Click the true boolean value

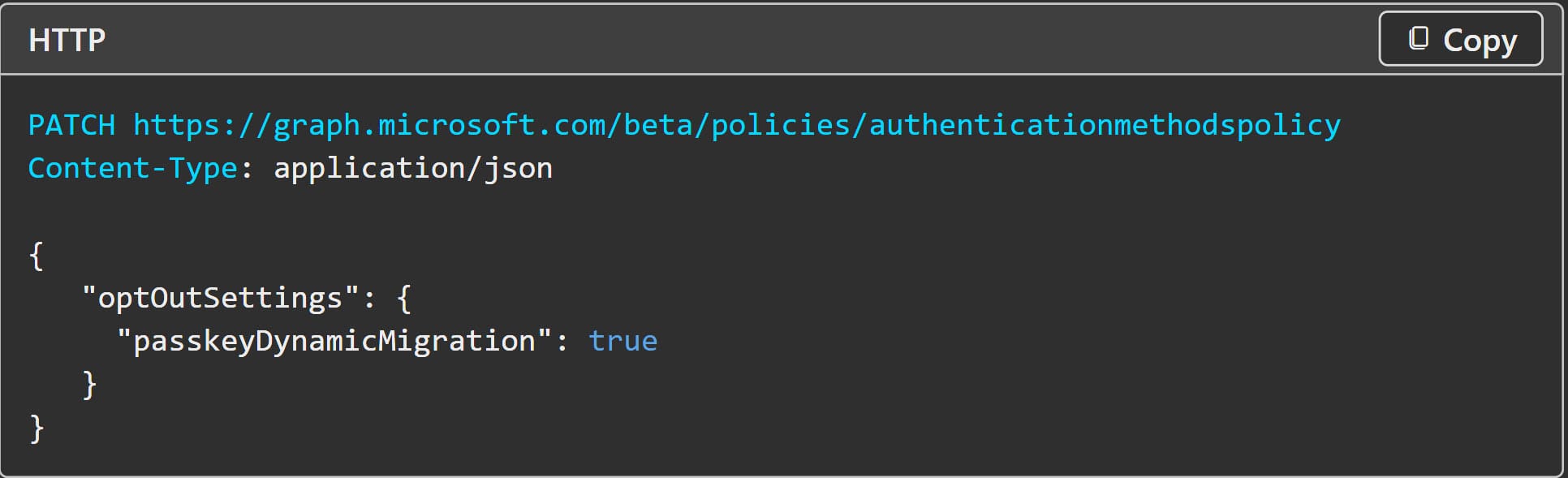tap(623, 342)
